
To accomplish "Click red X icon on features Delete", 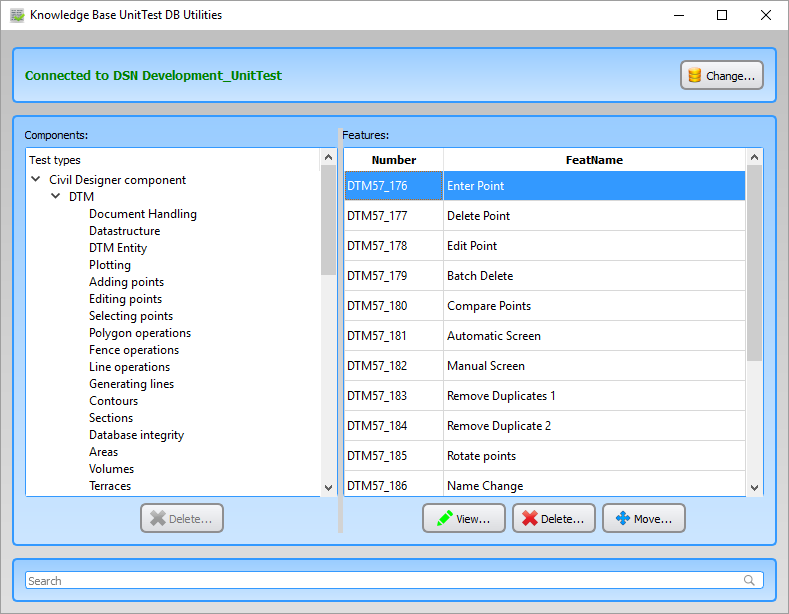I will pyautogui.click(x=529, y=518).
